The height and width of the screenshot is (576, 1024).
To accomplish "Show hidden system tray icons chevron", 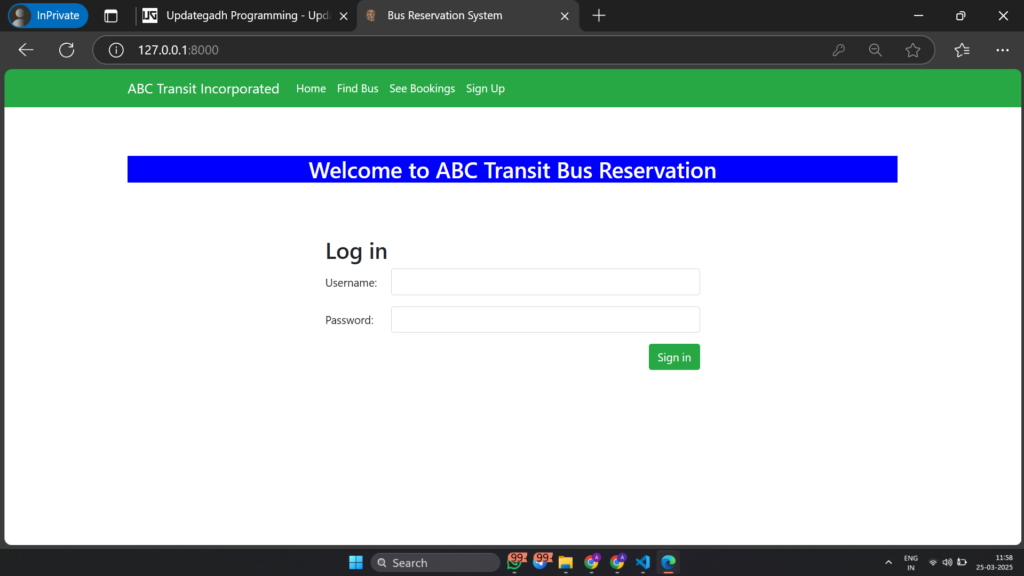I will click(x=888, y=562).
